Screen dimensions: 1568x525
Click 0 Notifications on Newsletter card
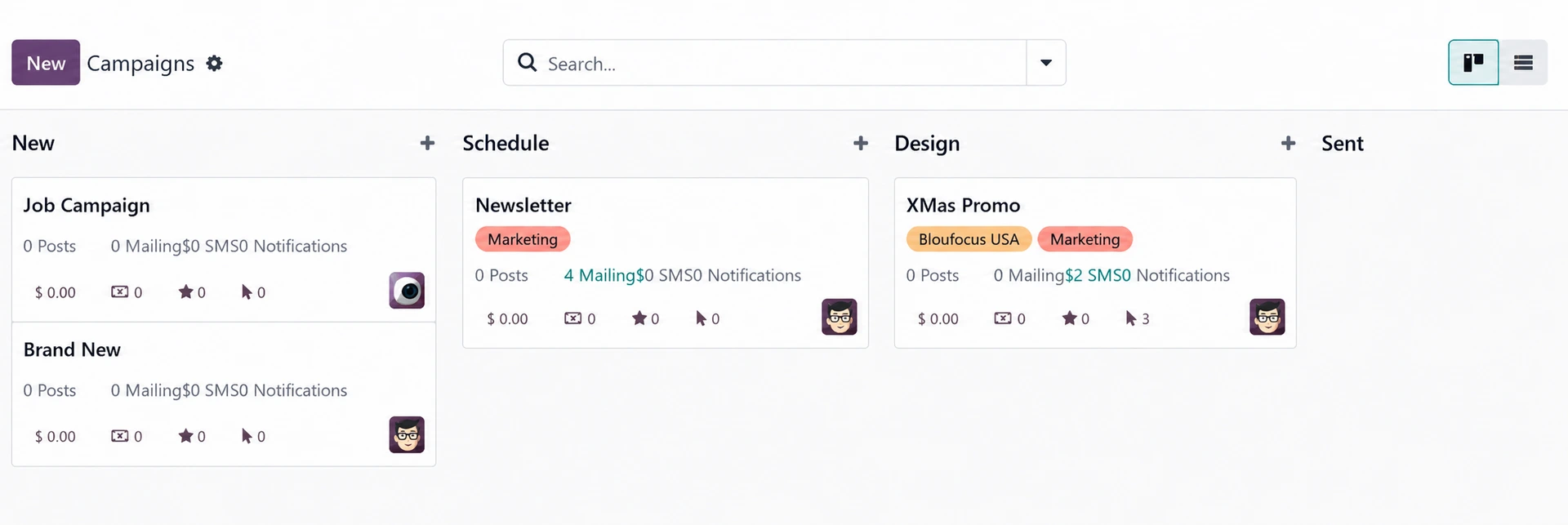tap(747, 276)
